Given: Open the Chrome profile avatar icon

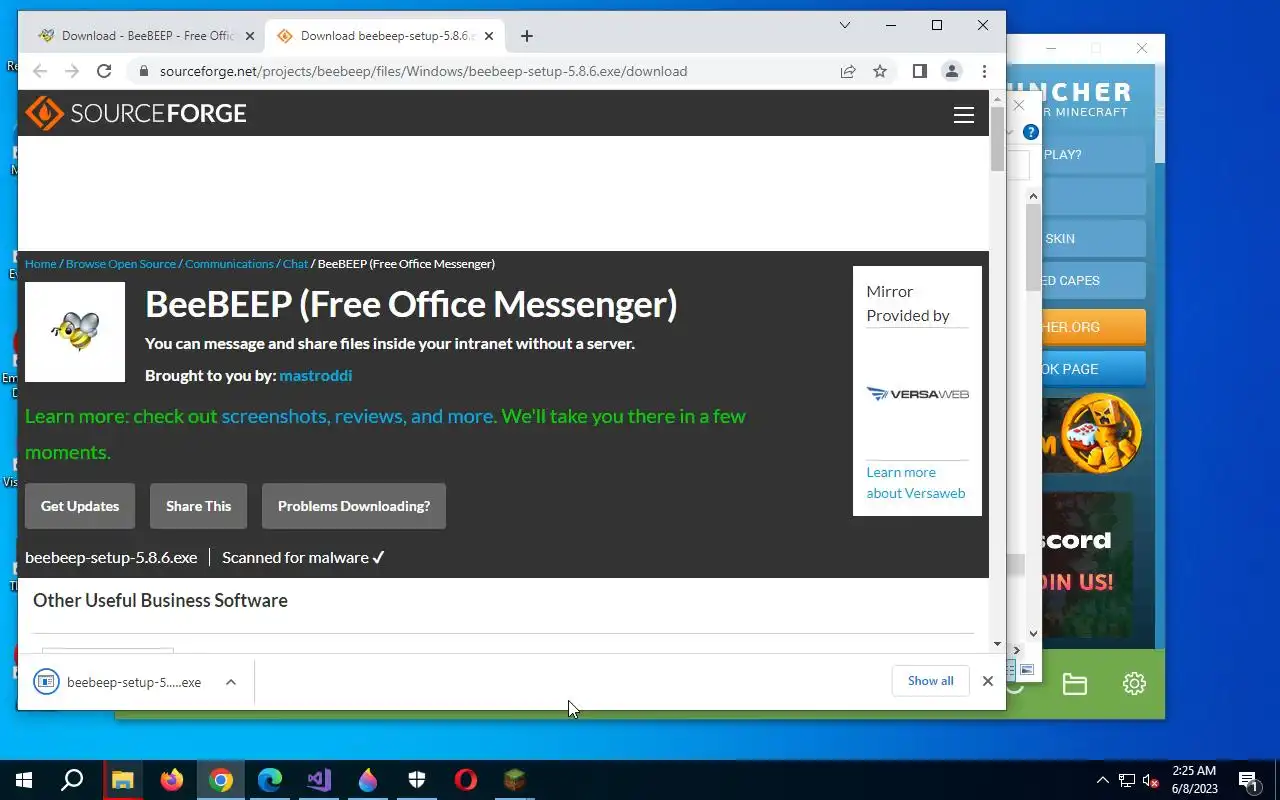Looking at the screenshot, I should 952,71.
